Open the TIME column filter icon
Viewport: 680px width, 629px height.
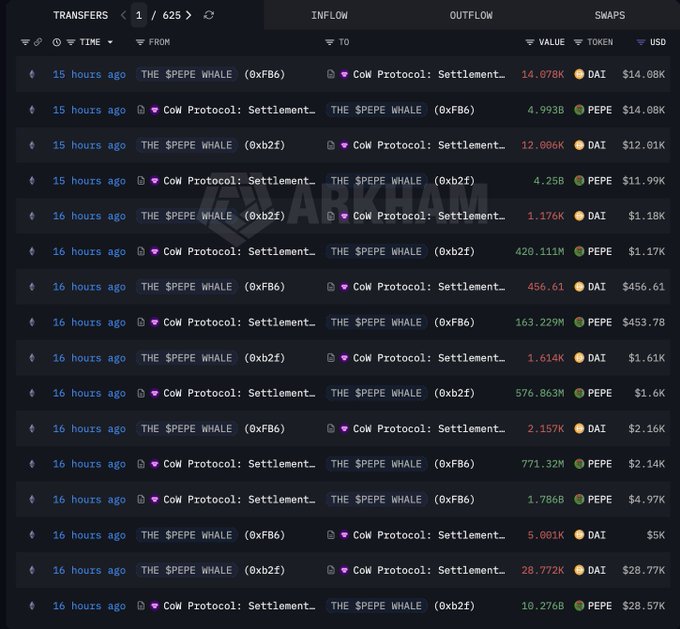(71, 42)
